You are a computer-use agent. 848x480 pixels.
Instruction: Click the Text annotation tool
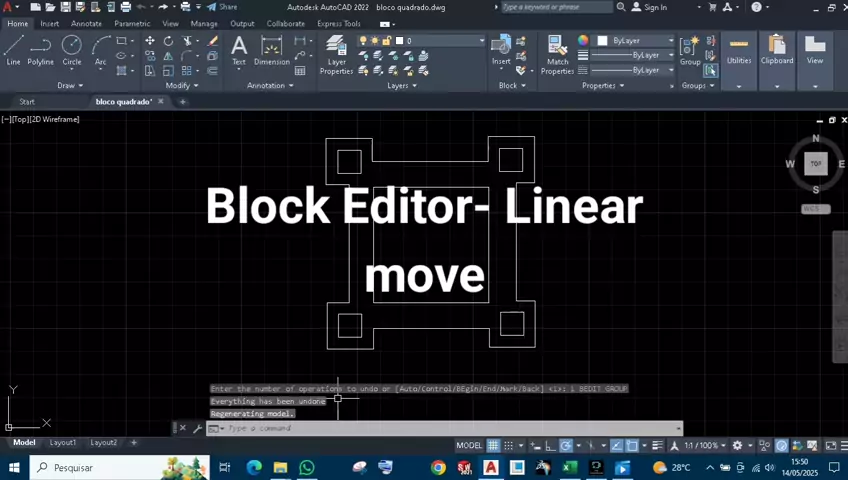click(239, 49)
